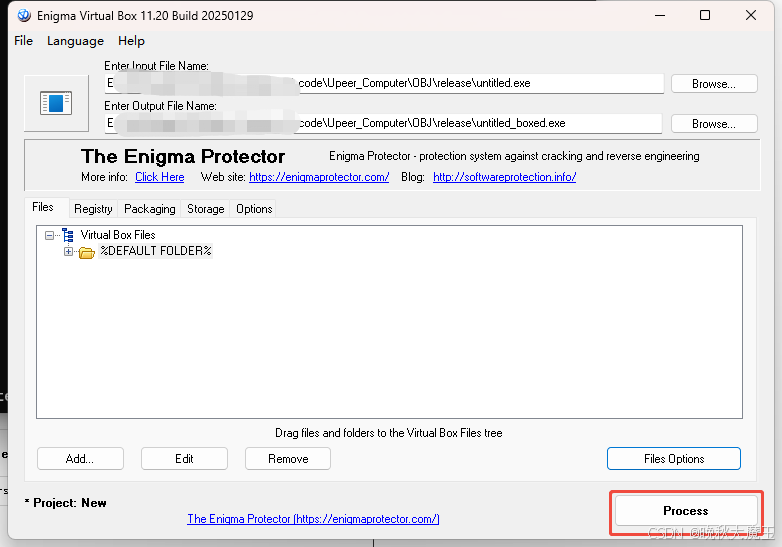This screenshot has height=547, width=782.
Task: Switch to the Packaging tab
Action: (x=150, y=209)
